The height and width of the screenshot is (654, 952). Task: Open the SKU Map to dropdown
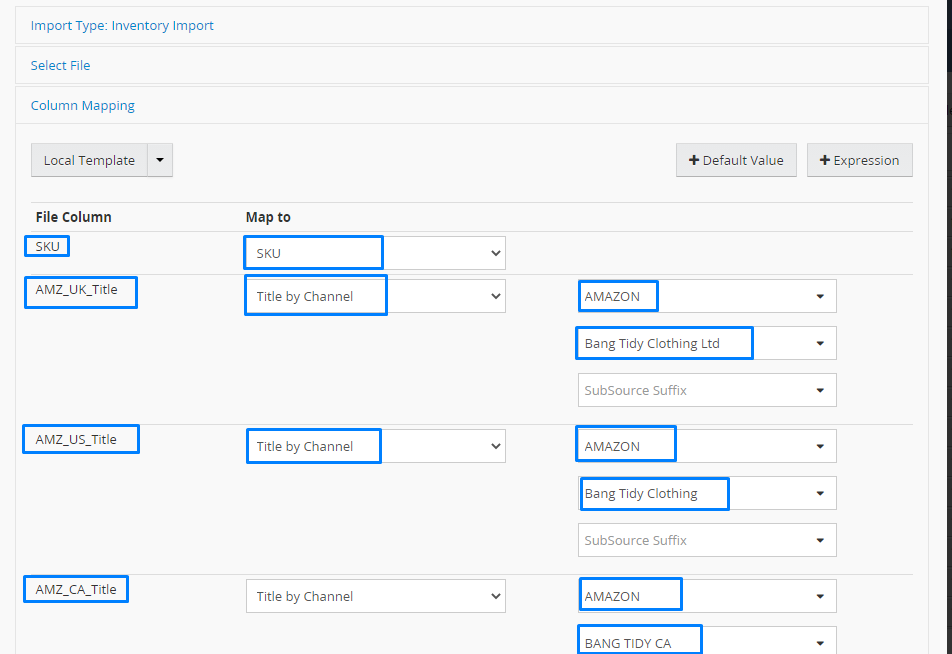(375, 253)
